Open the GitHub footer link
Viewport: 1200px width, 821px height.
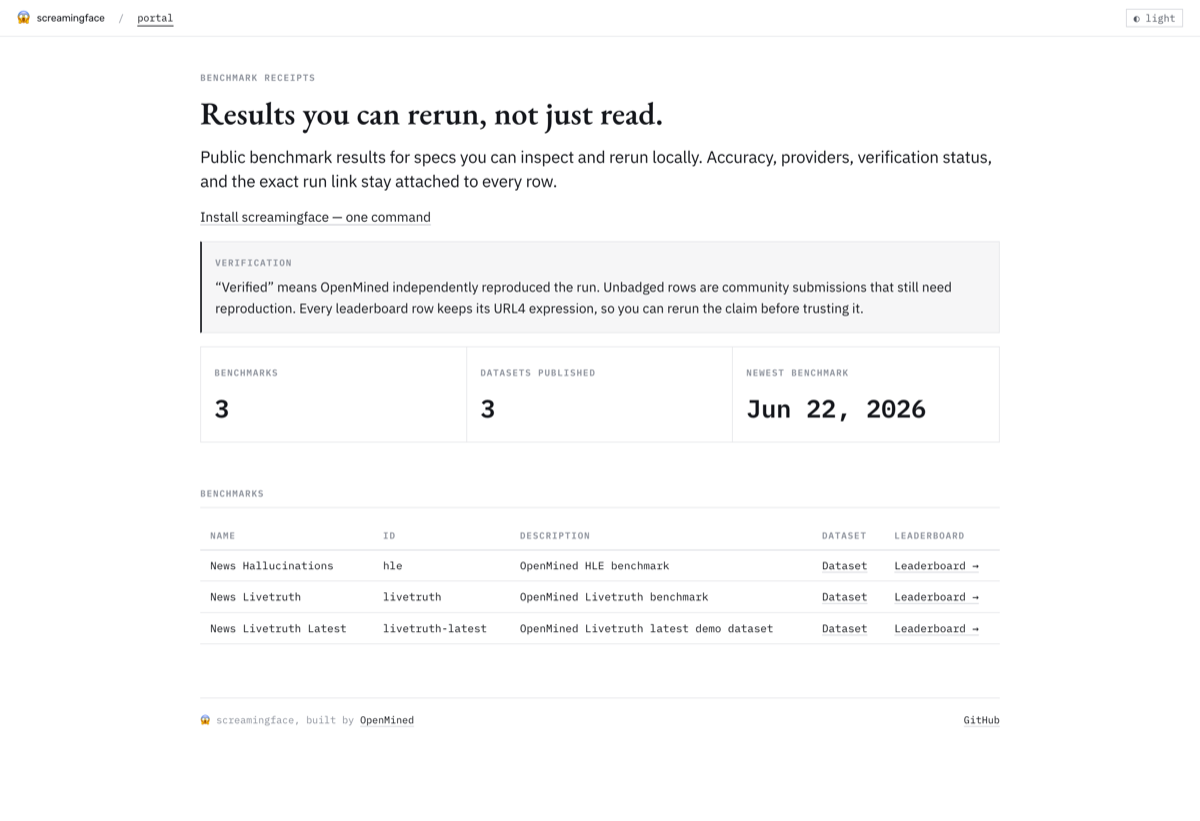click(981, 720)
